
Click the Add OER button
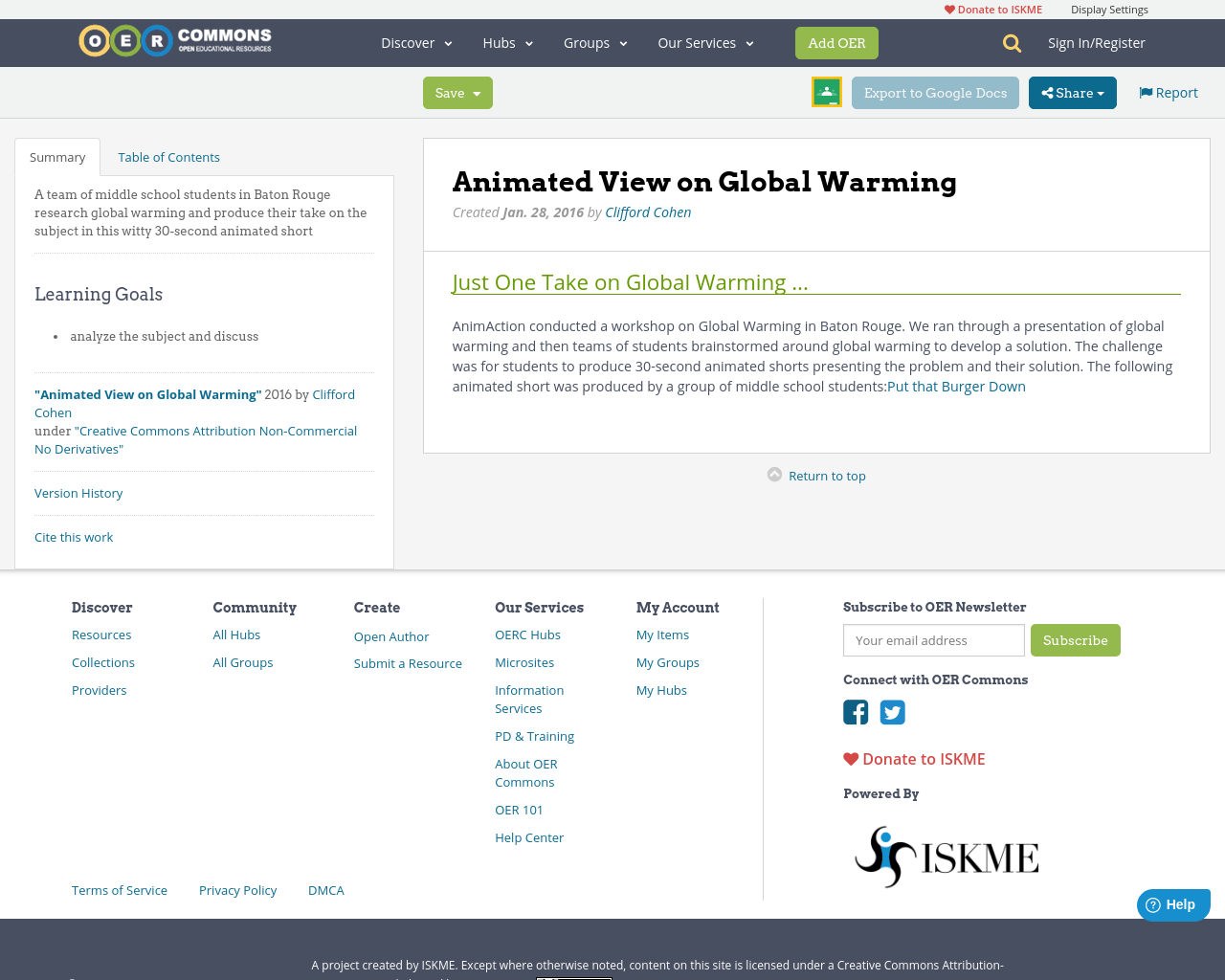coord(836,42)
